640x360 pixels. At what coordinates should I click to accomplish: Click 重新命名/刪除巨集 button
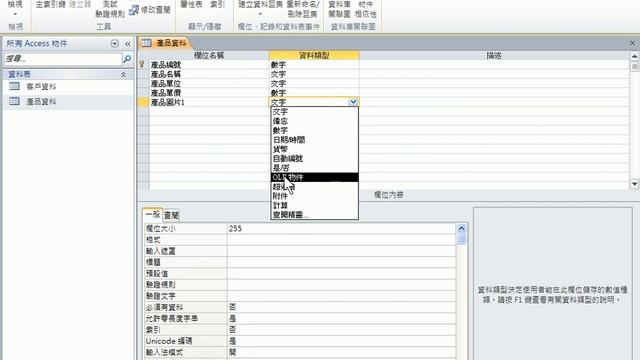tap(302, 9)
